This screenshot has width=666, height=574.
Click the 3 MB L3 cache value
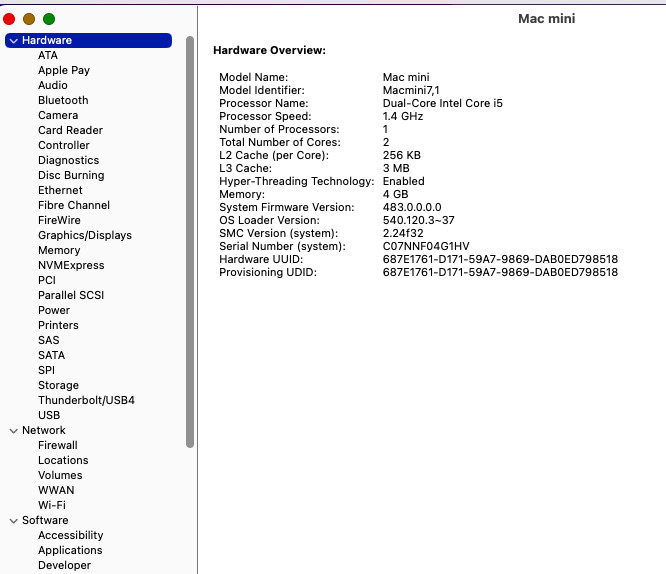pos(396,168)
